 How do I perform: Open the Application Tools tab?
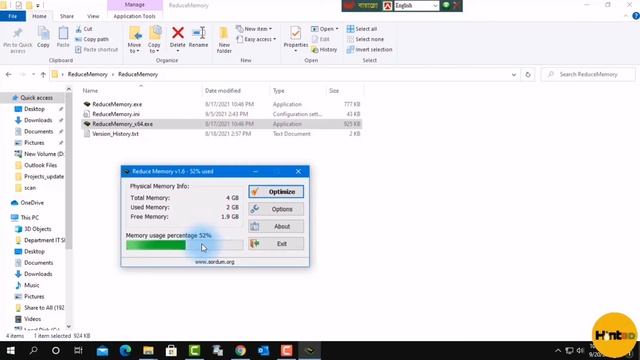[x=134, y=16]
